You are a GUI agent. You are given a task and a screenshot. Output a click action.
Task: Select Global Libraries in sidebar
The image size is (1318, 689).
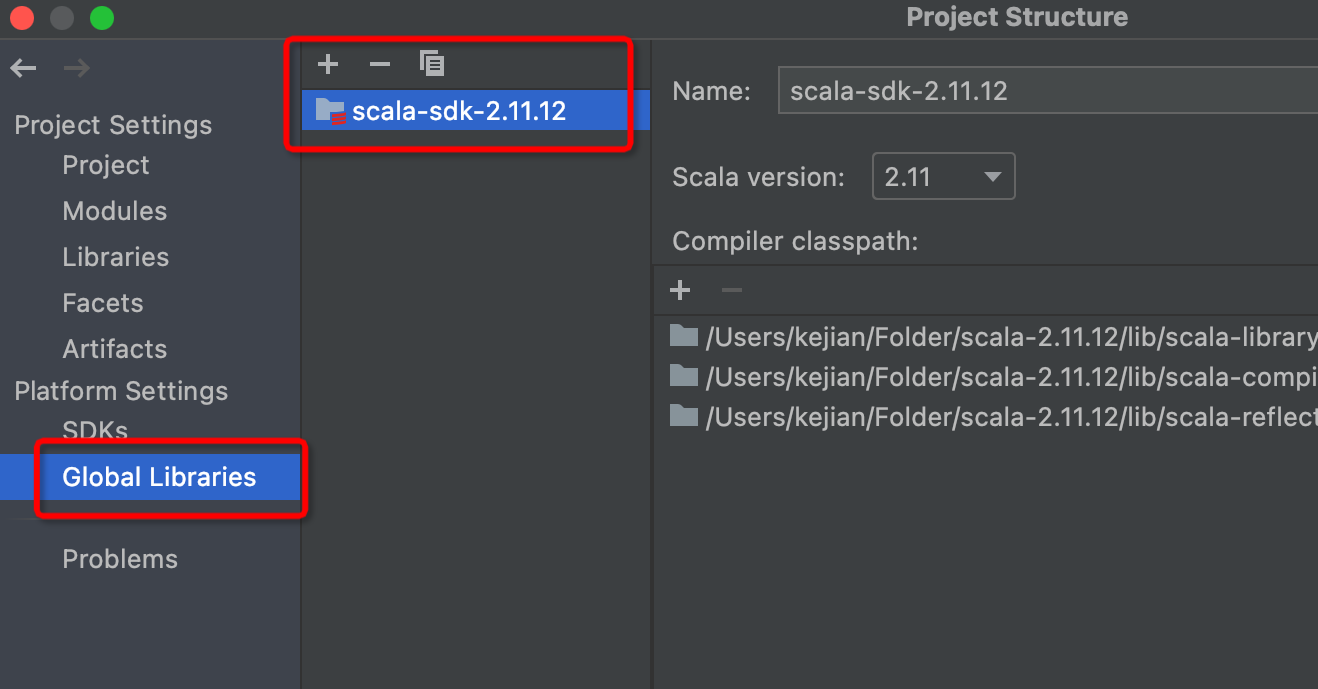(159, 477)
